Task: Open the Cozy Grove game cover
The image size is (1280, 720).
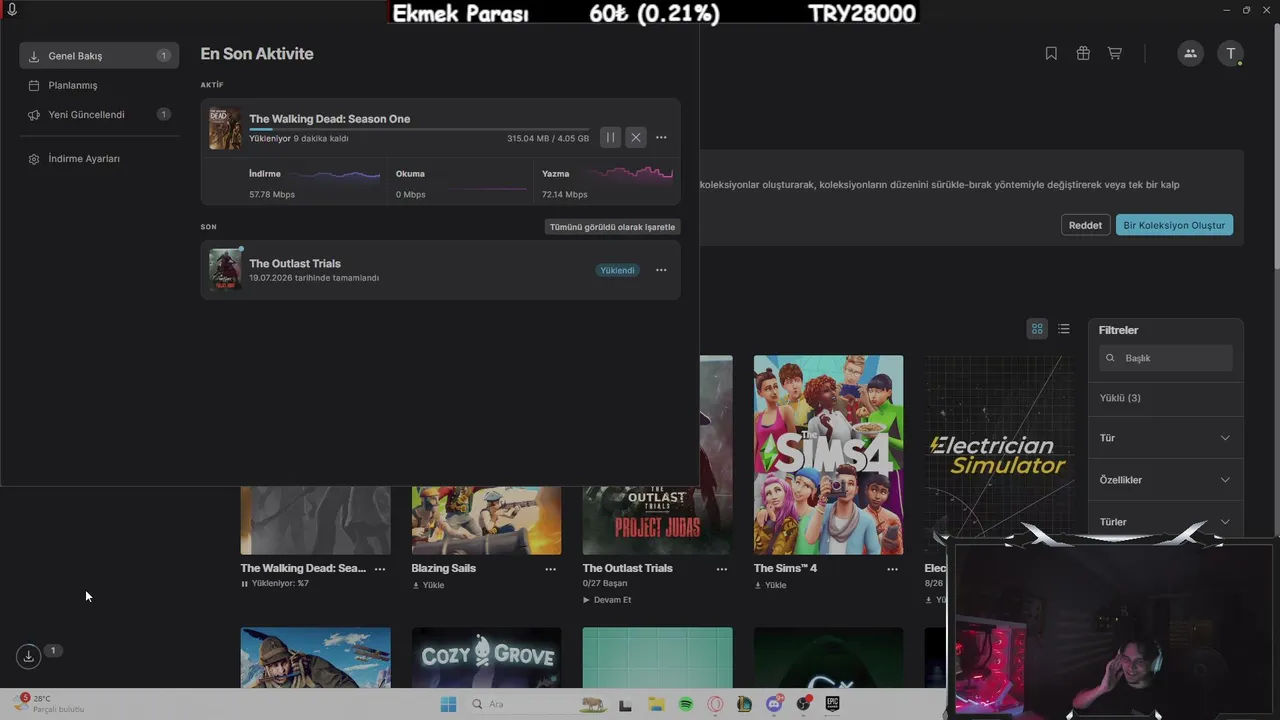Action: click(x=486, y=658)
